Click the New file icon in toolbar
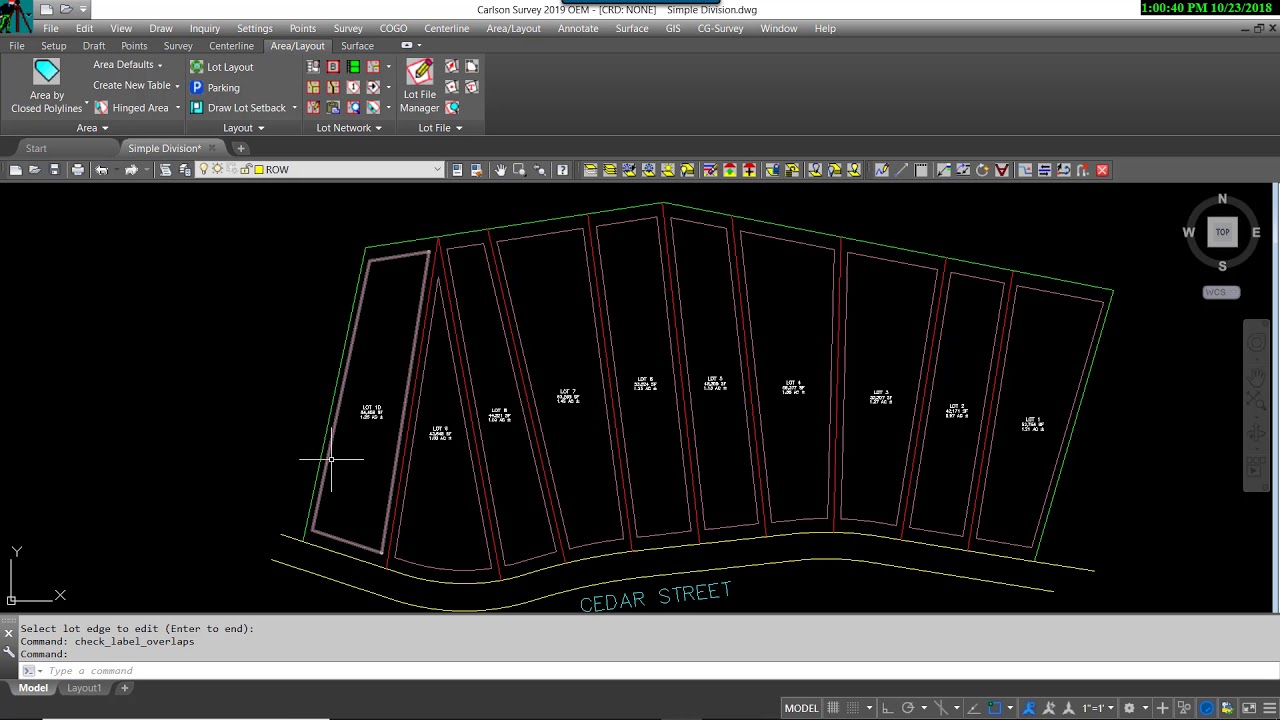The width and height of the screenshot is (1280, 720). (x=15, y=170)
